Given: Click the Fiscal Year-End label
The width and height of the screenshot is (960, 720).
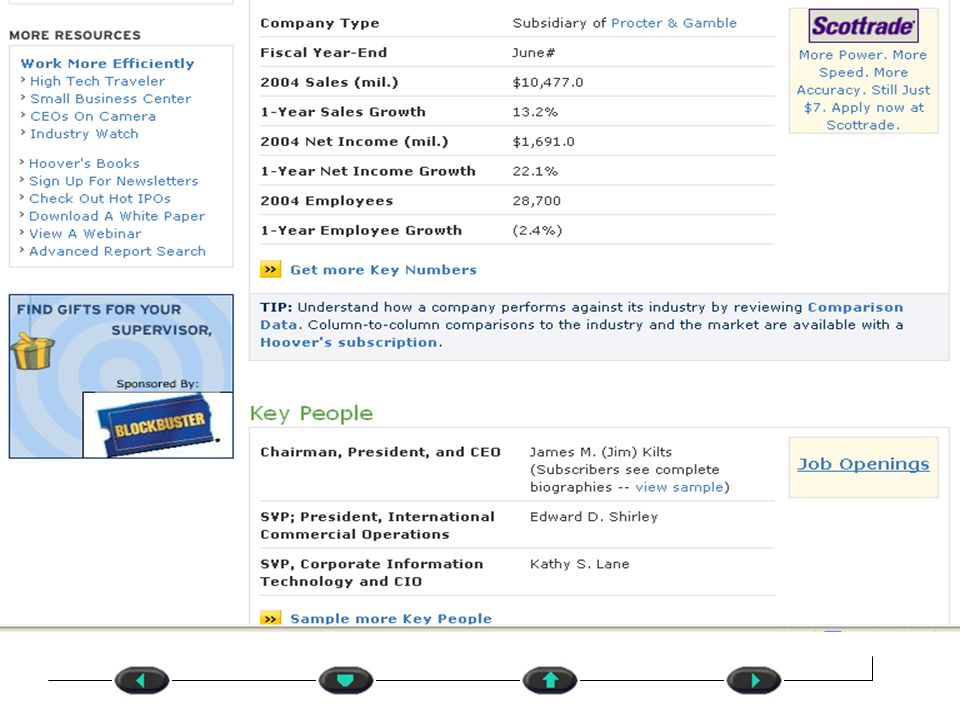Looking at the screenshot, I should click(x=323, y=53).
